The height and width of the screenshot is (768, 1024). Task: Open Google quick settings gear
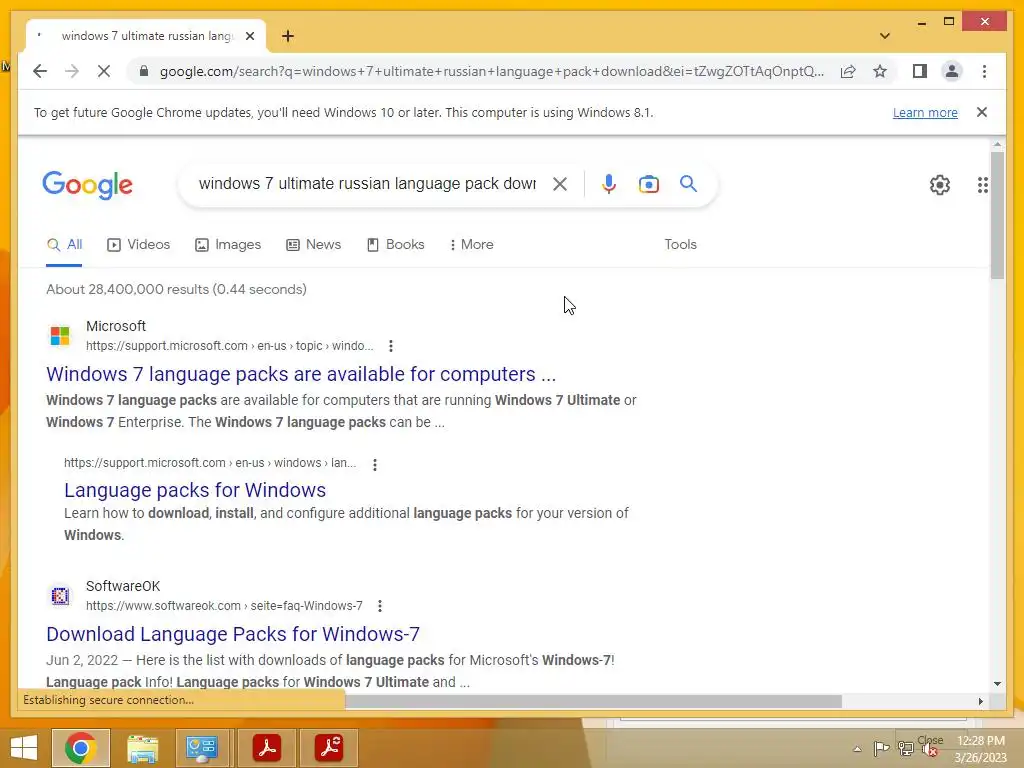click(x=939, y=185)
